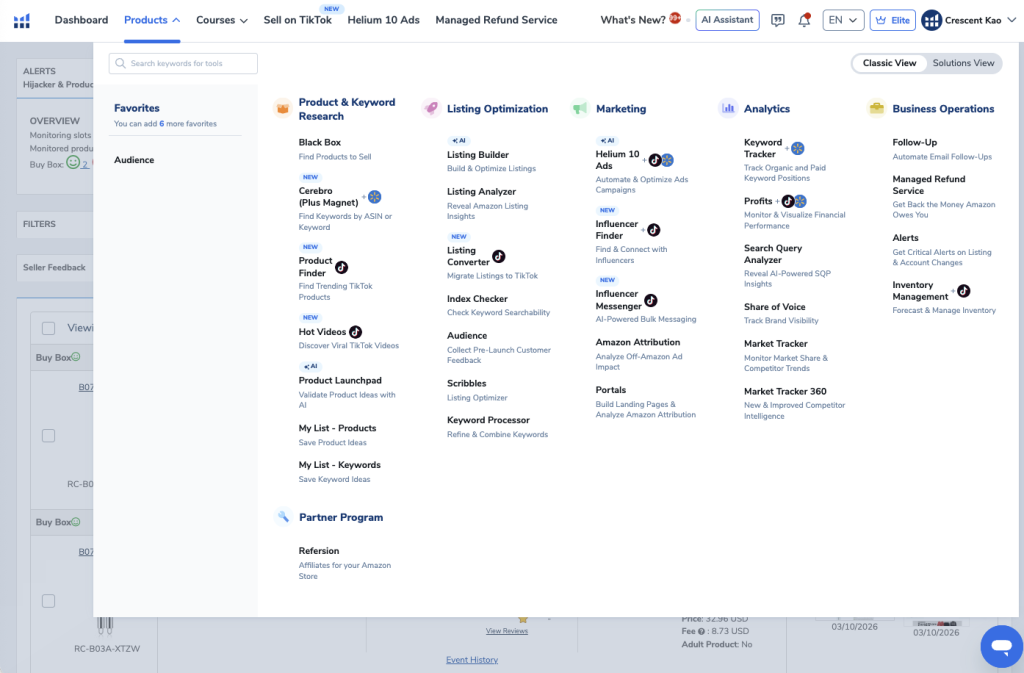Click the Marketing megaphone icon
Screen dimensions: 1024x673
click(579, 109)
